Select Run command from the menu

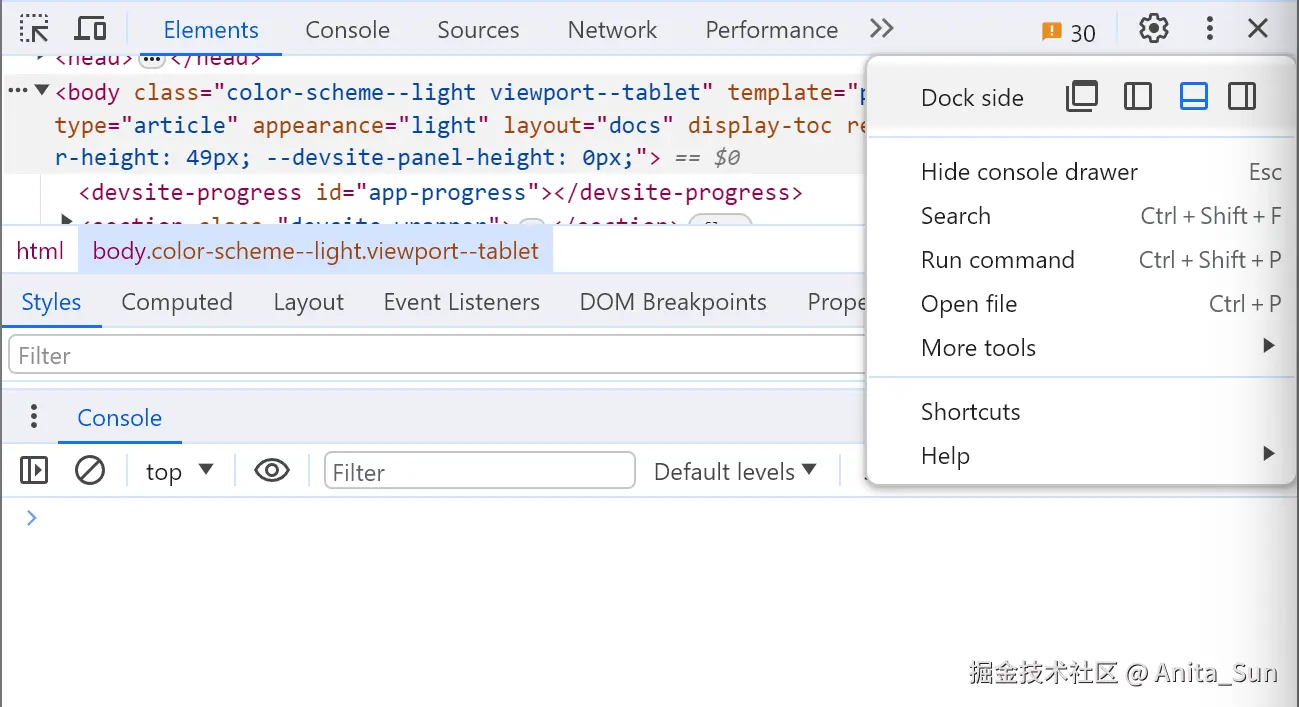(997, 260)
